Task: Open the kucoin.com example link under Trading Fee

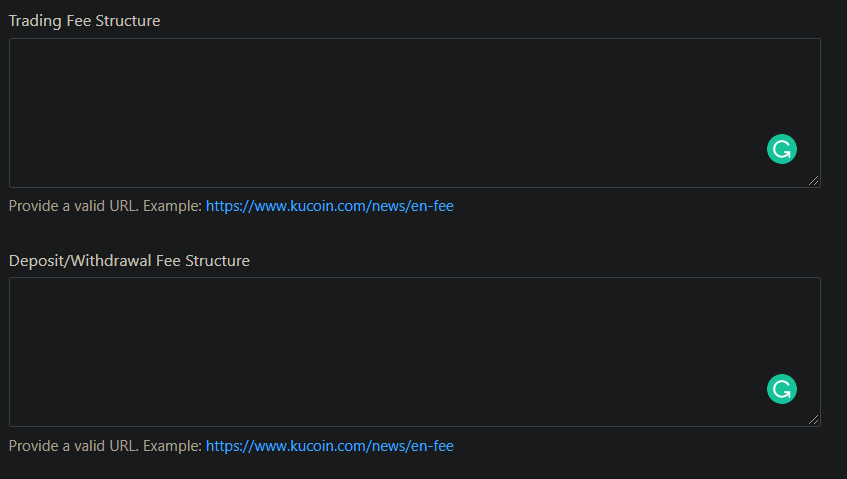Action: (x=329, y=207)
